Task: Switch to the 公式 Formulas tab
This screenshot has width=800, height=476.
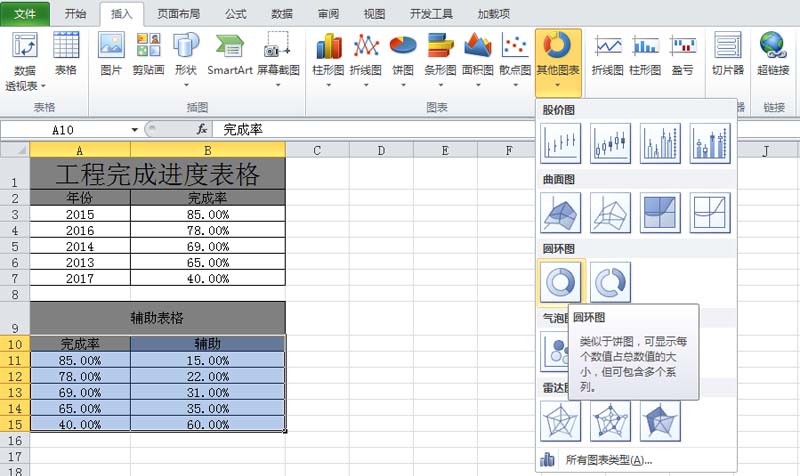Action: coord(236,14)
